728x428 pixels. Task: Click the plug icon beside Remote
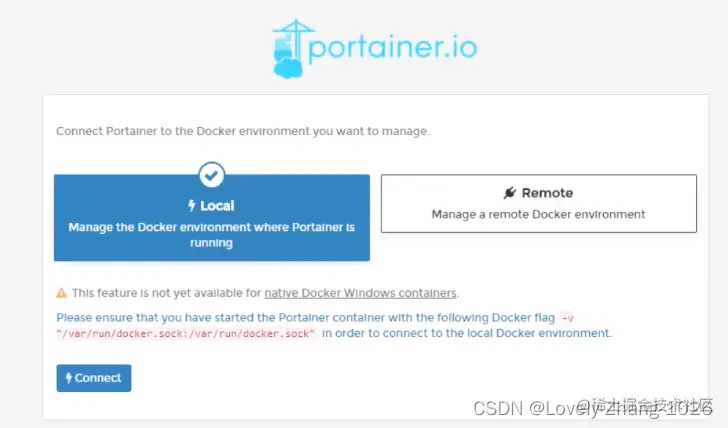[510, 193]
